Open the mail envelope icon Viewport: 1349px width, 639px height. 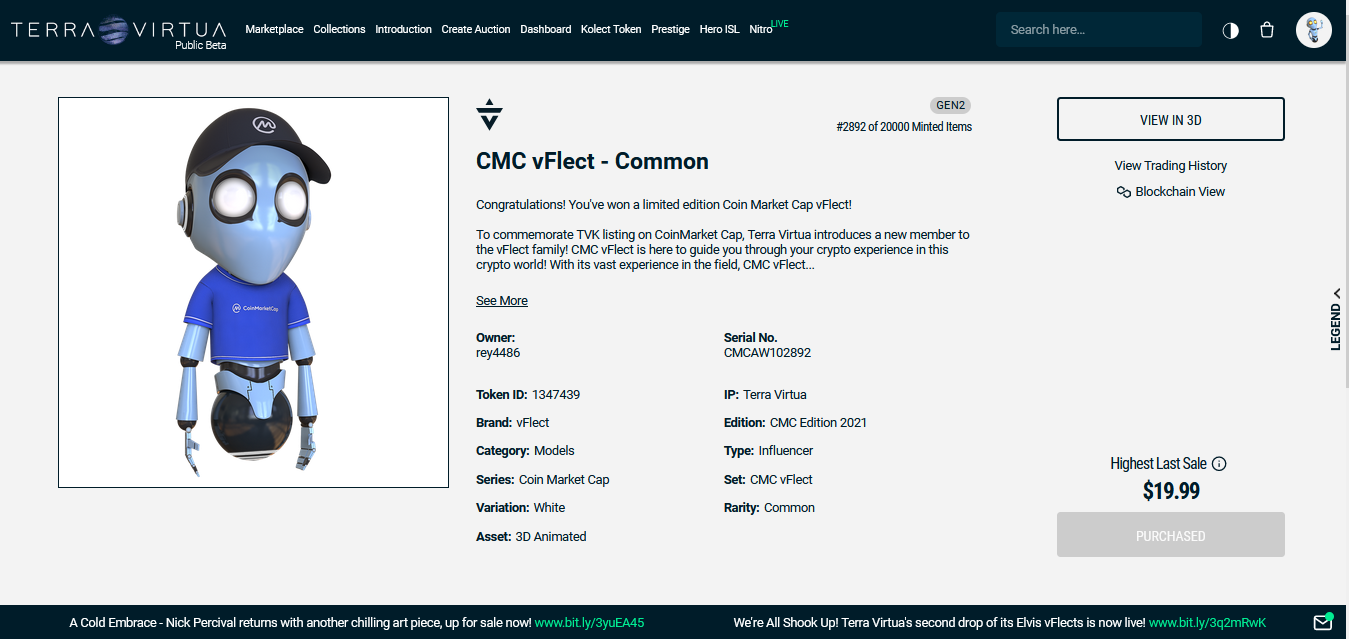pyautogui.click(x=1323, y=622)
